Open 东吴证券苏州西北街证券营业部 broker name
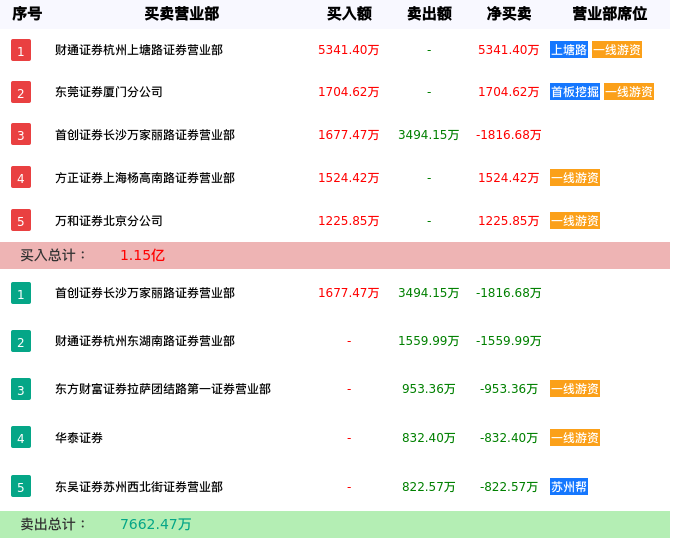Viewport: 676px width, 540px height. point(139,487)
